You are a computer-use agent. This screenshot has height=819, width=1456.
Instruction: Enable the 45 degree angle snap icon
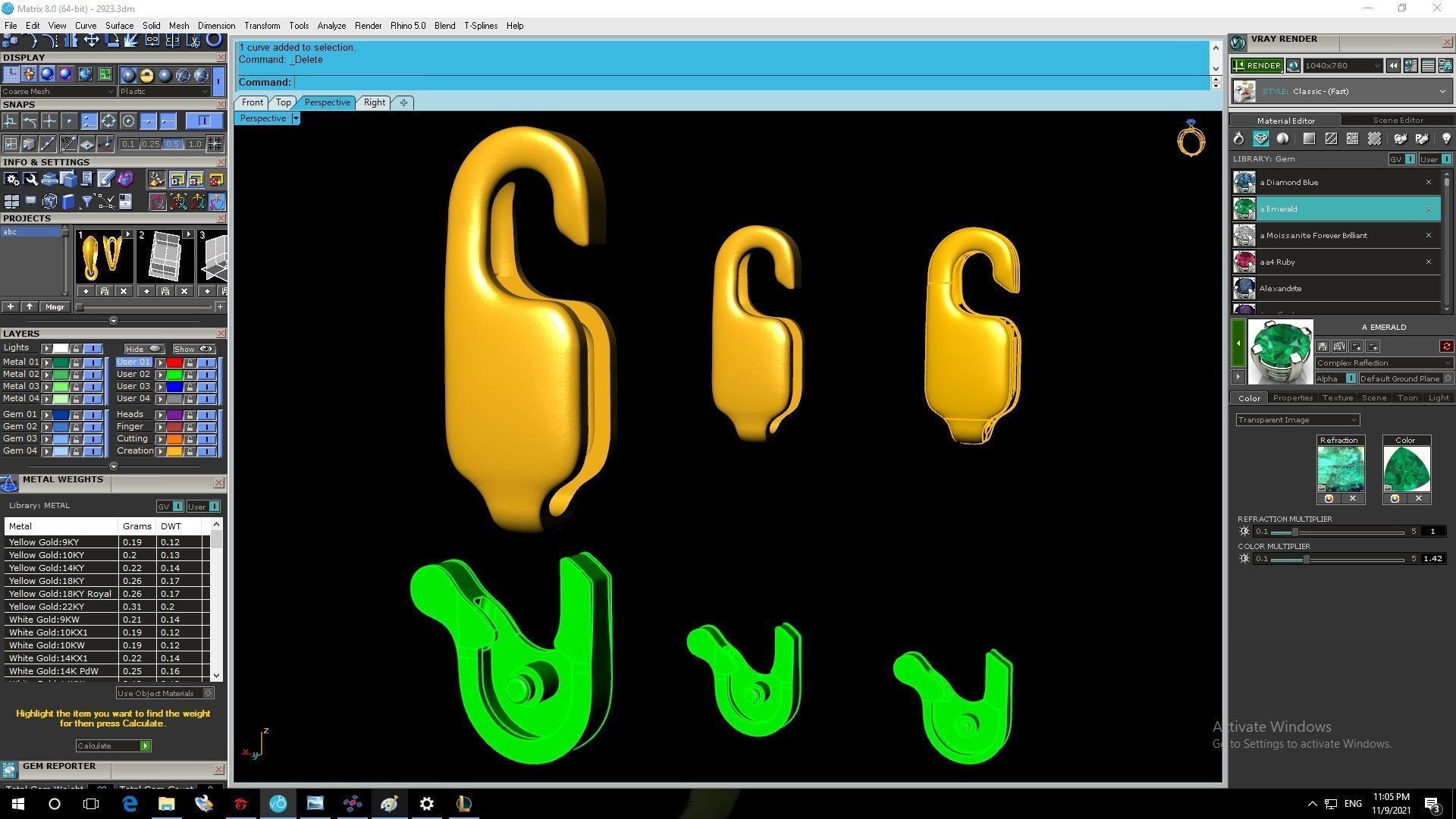pyautogui.click(x=68, y=143)
